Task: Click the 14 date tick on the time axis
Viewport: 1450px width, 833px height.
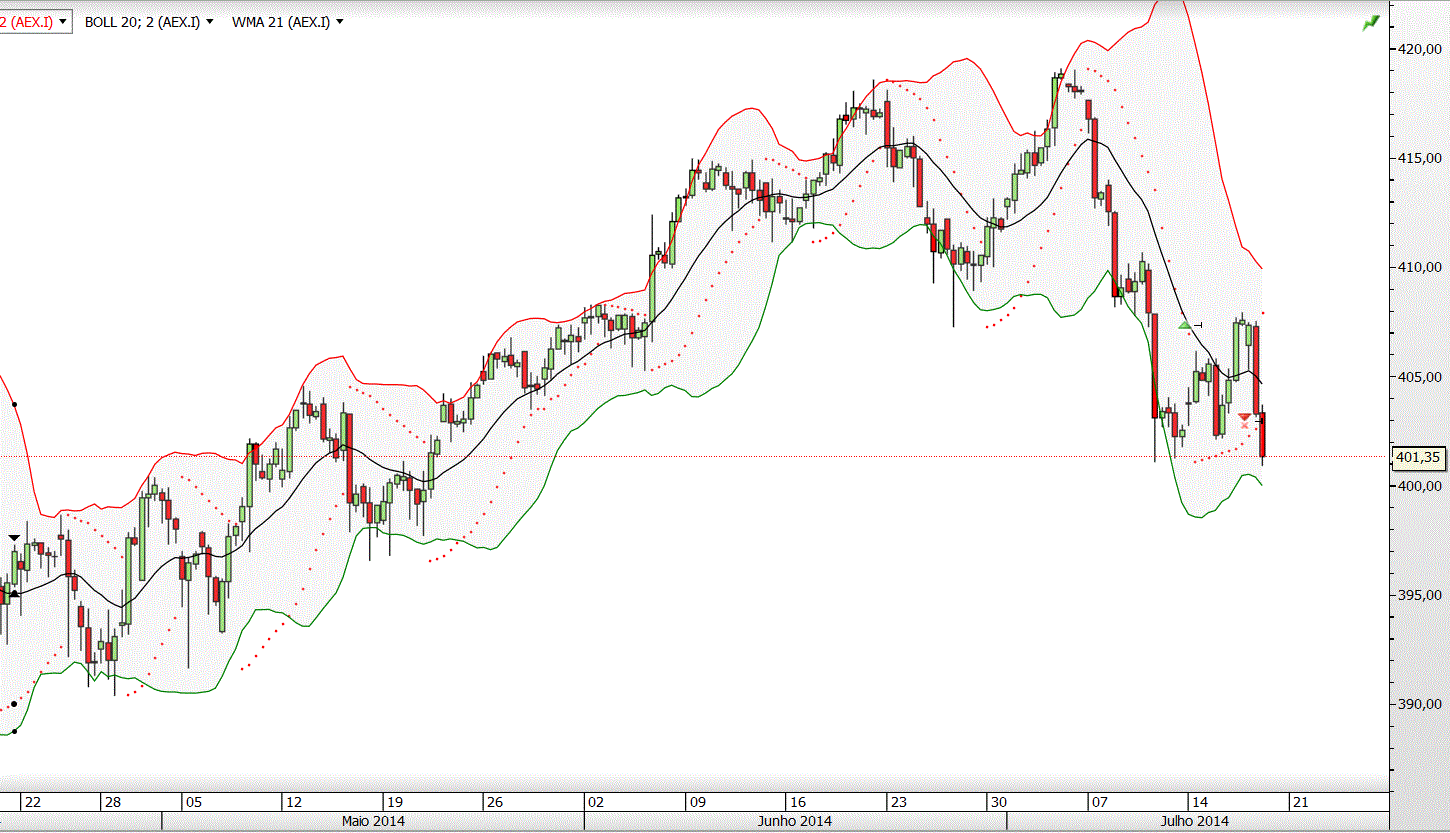Action: tap(1201, 802)
